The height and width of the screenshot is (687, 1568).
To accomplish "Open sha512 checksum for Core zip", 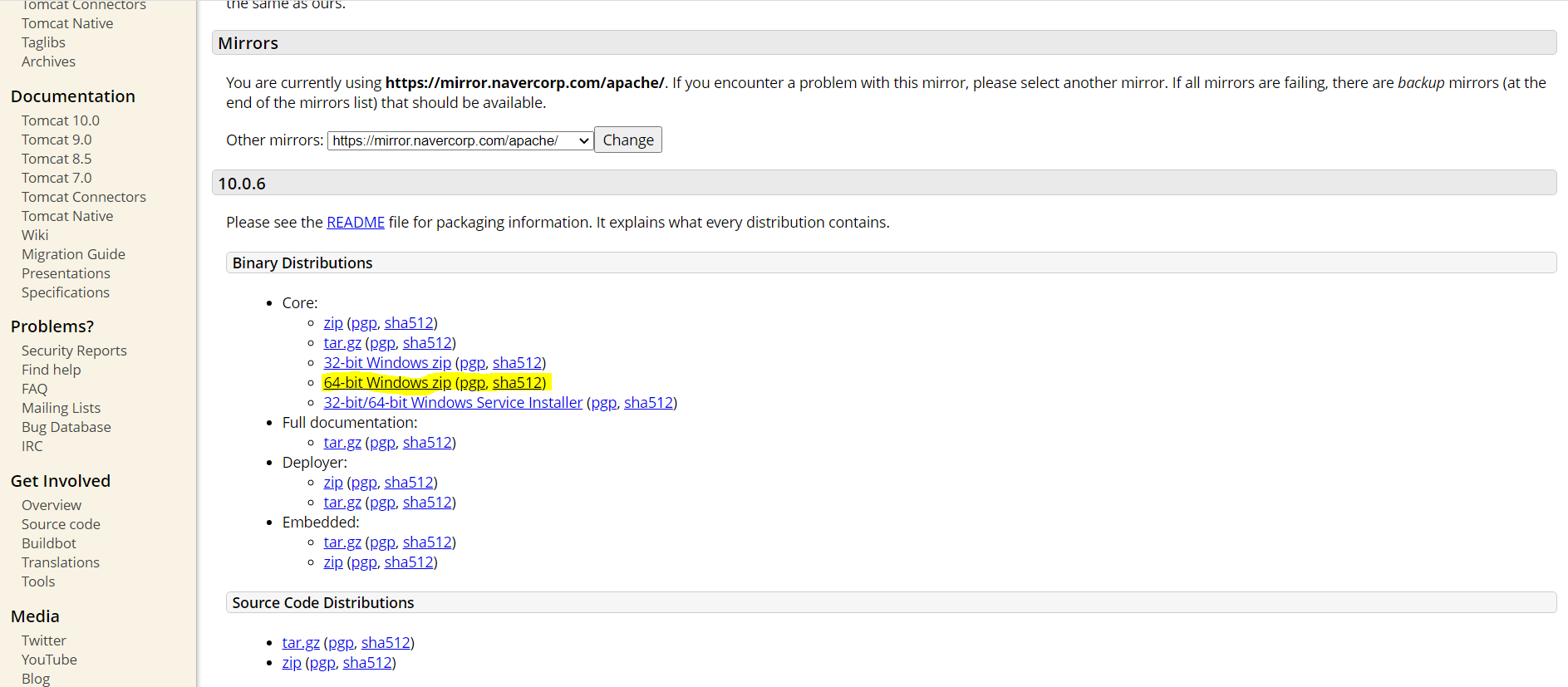I will (x=409, y=323).
